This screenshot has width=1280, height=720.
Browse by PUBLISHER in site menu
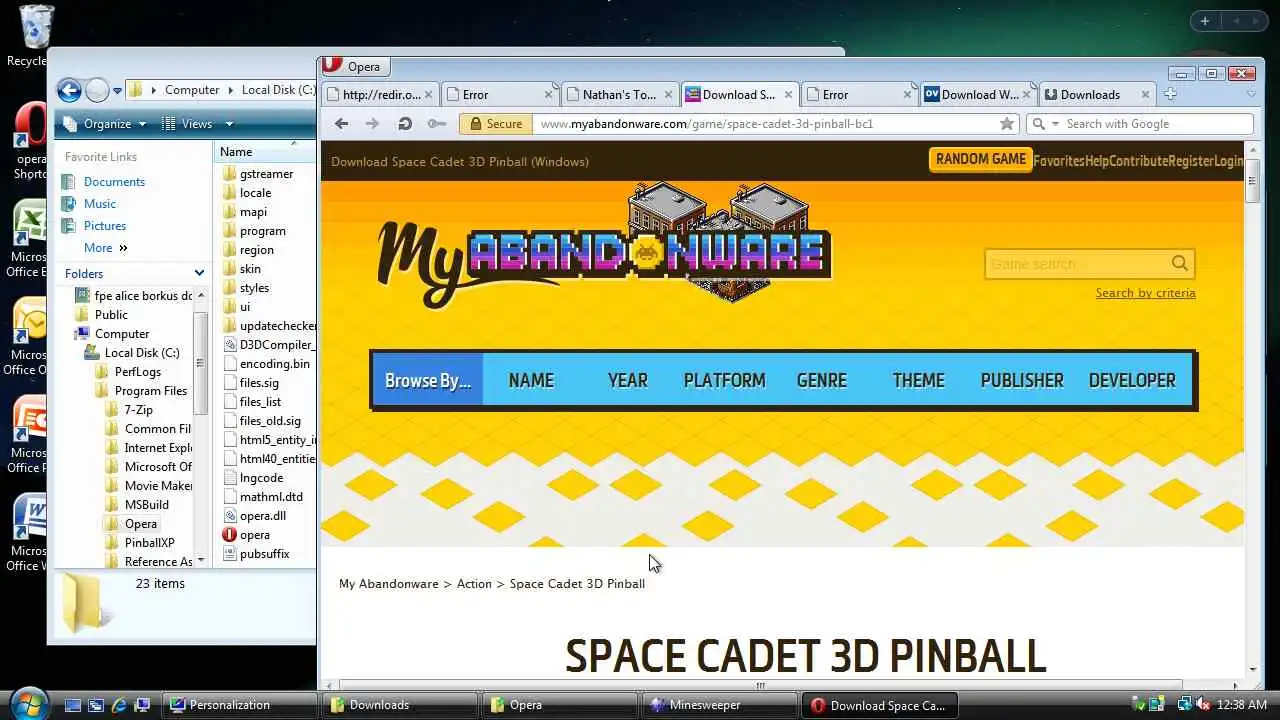coord(1022,380)
